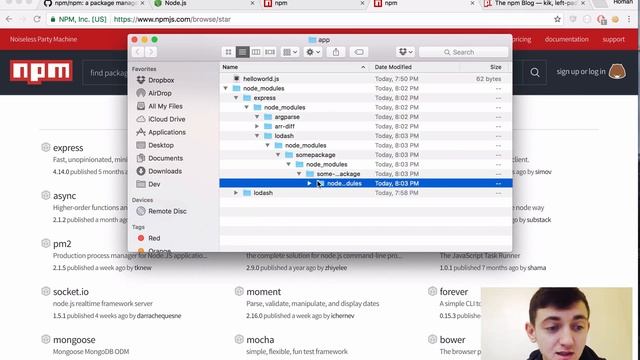Switch Finder to column view

click(x=256, y=52)
